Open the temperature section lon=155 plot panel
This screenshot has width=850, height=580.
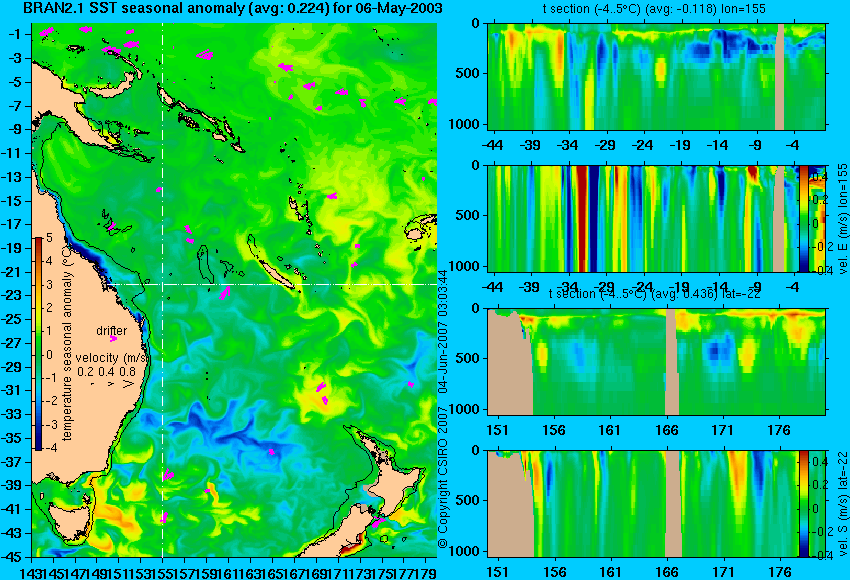656,76
